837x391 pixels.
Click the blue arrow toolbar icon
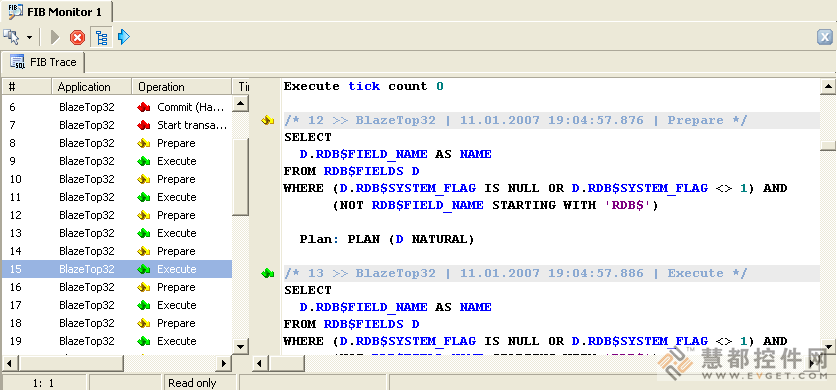[x=124, y=37]
